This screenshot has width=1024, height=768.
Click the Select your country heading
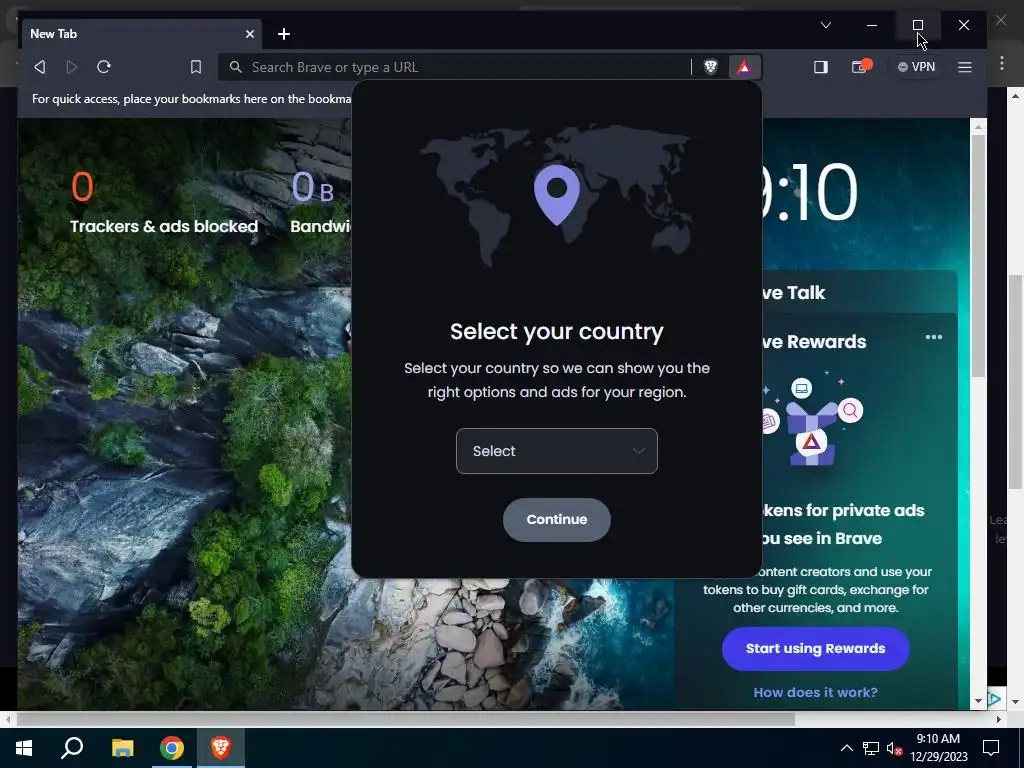point(556,331)
